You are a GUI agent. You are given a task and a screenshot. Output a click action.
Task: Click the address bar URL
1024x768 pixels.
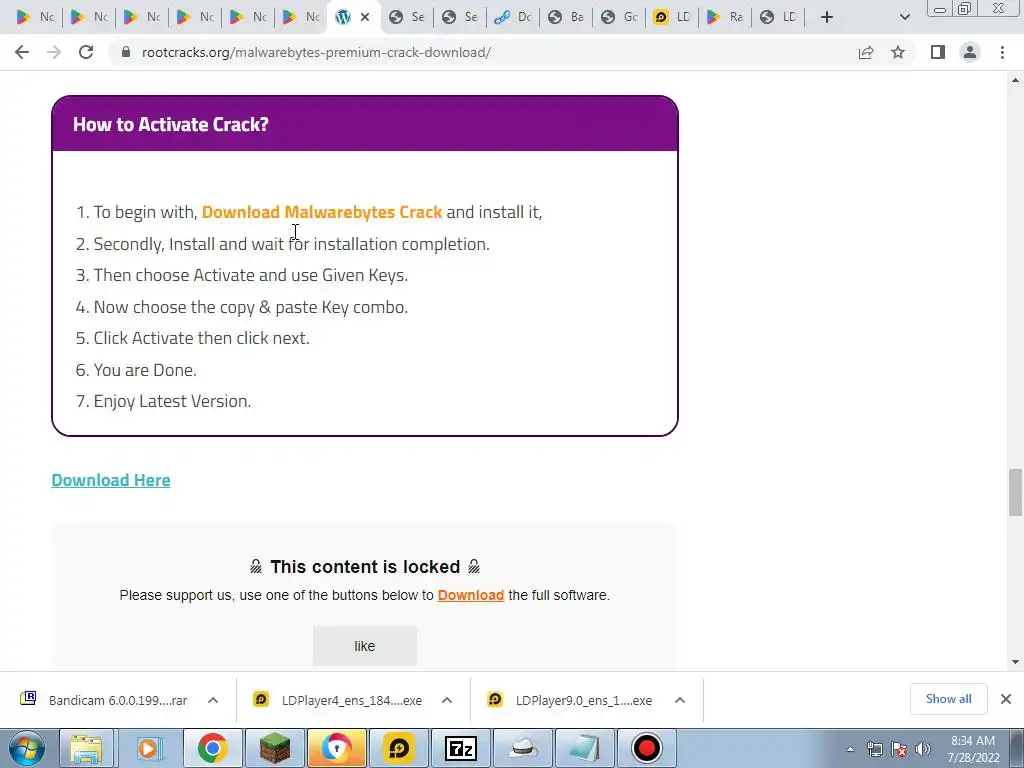point(316,52)
